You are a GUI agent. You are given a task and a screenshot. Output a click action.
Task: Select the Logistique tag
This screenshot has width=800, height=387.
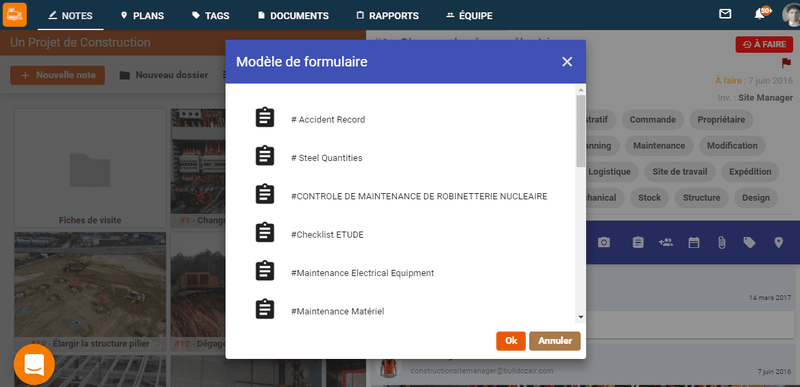coord(609,172)
